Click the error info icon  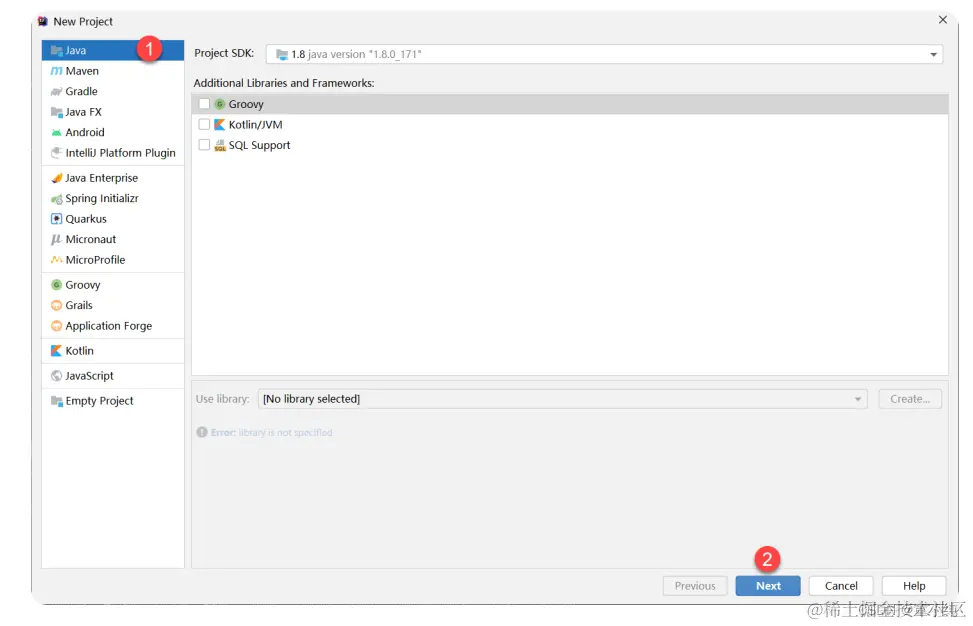point(202,432)
